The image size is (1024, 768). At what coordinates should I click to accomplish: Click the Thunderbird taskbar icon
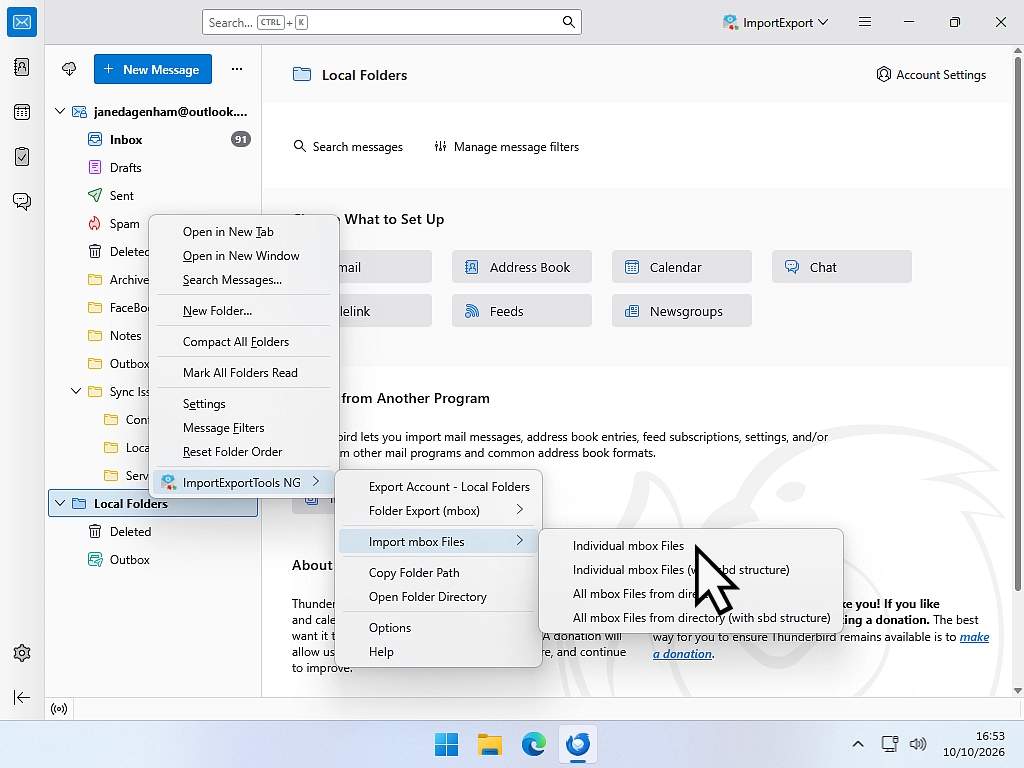[578, 744]
